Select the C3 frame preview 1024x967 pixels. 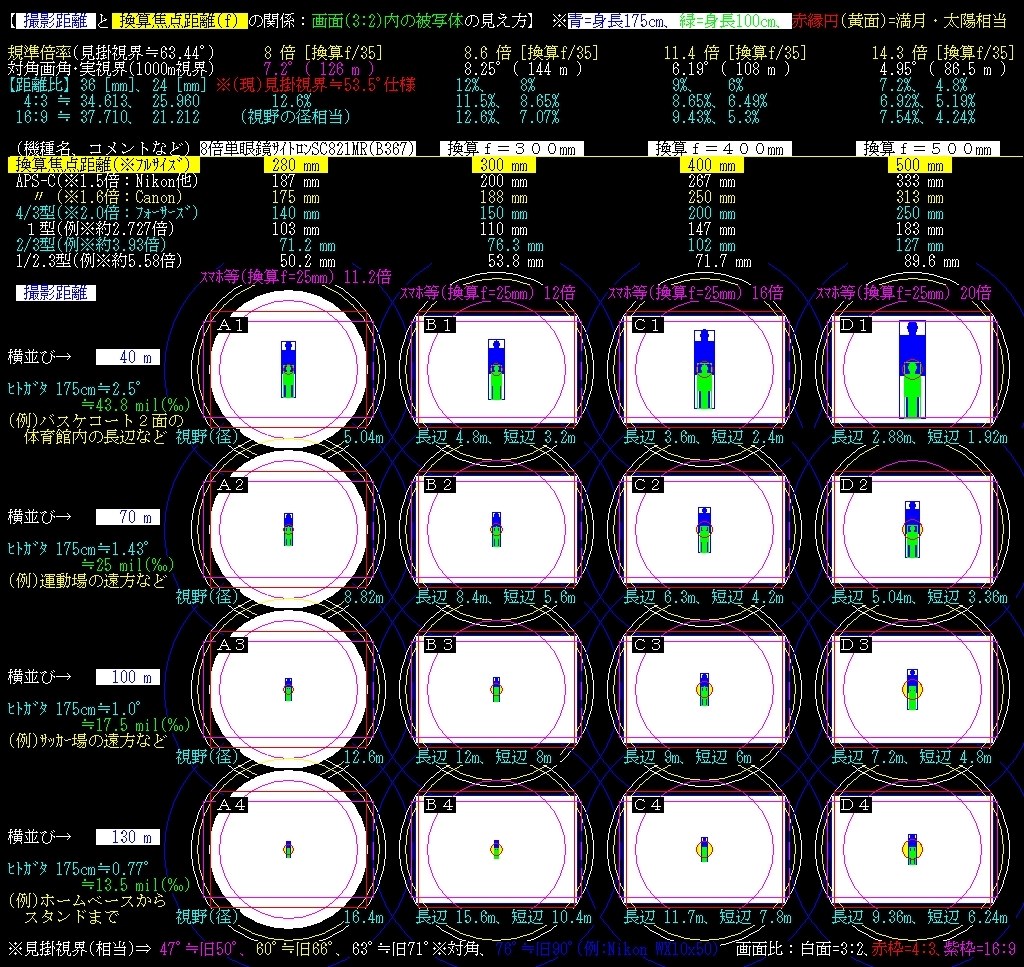coord(704,689)
